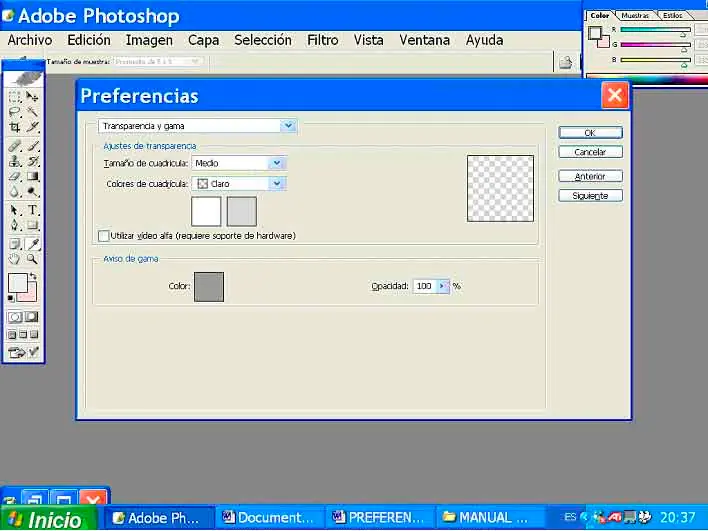The image size is (708, 531).
Task: Select the Path Selection arrow tool
Action: [x=14, y=210]
